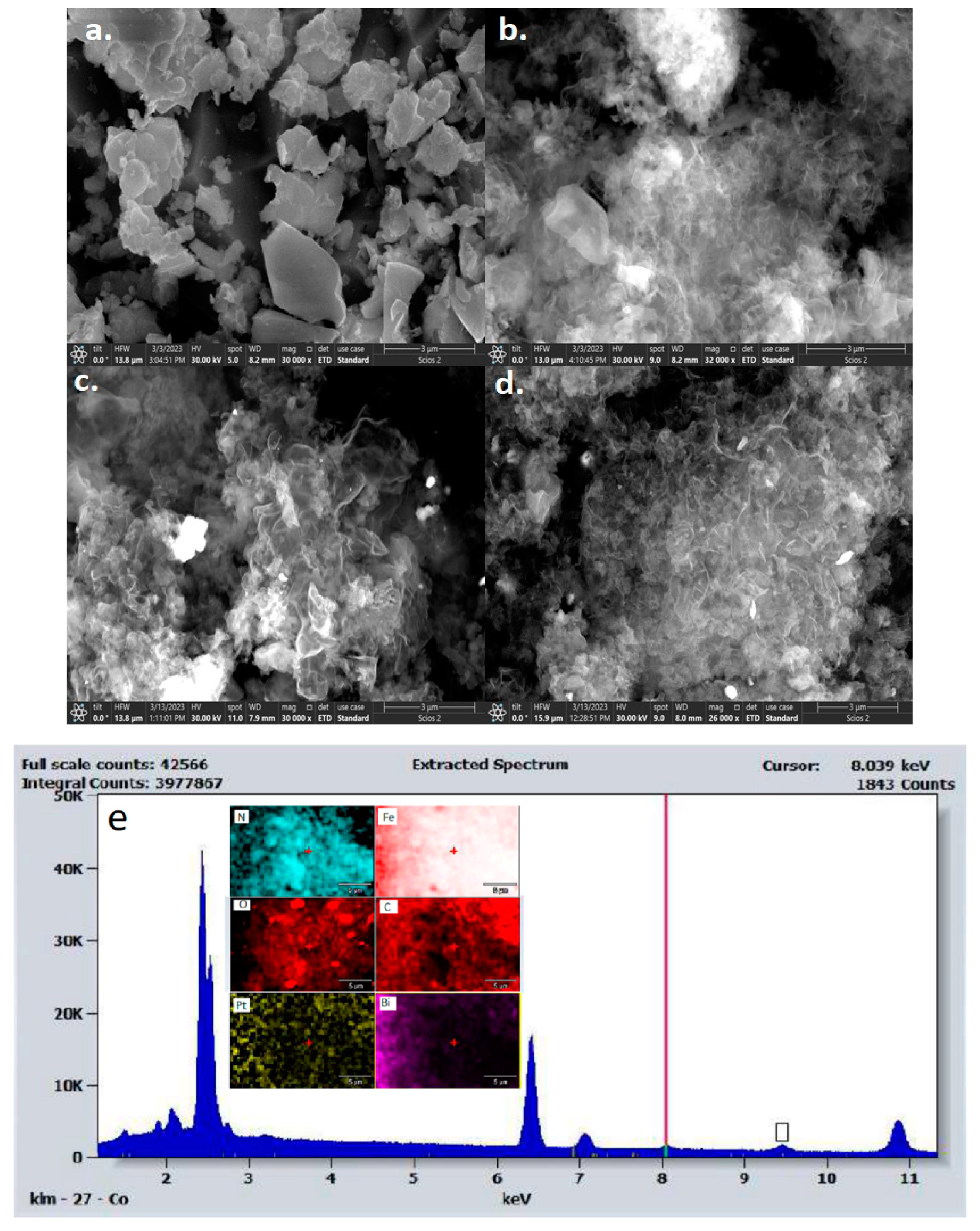Open the Fe element map
This screenshot has width=980, height=1231.
coord(447,851)
